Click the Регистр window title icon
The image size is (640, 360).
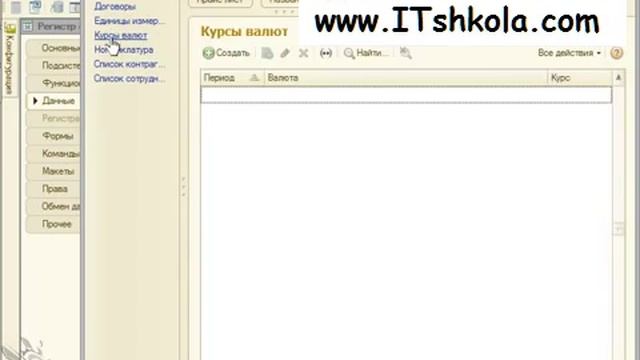coord(28,27)
